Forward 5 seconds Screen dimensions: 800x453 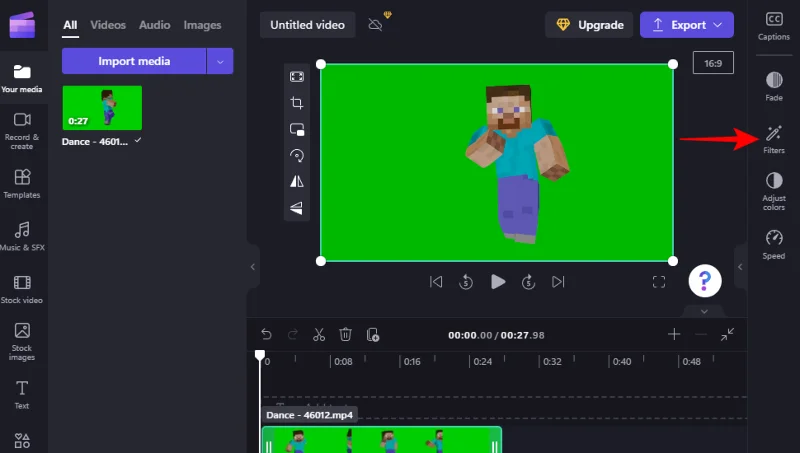point(528,282)
